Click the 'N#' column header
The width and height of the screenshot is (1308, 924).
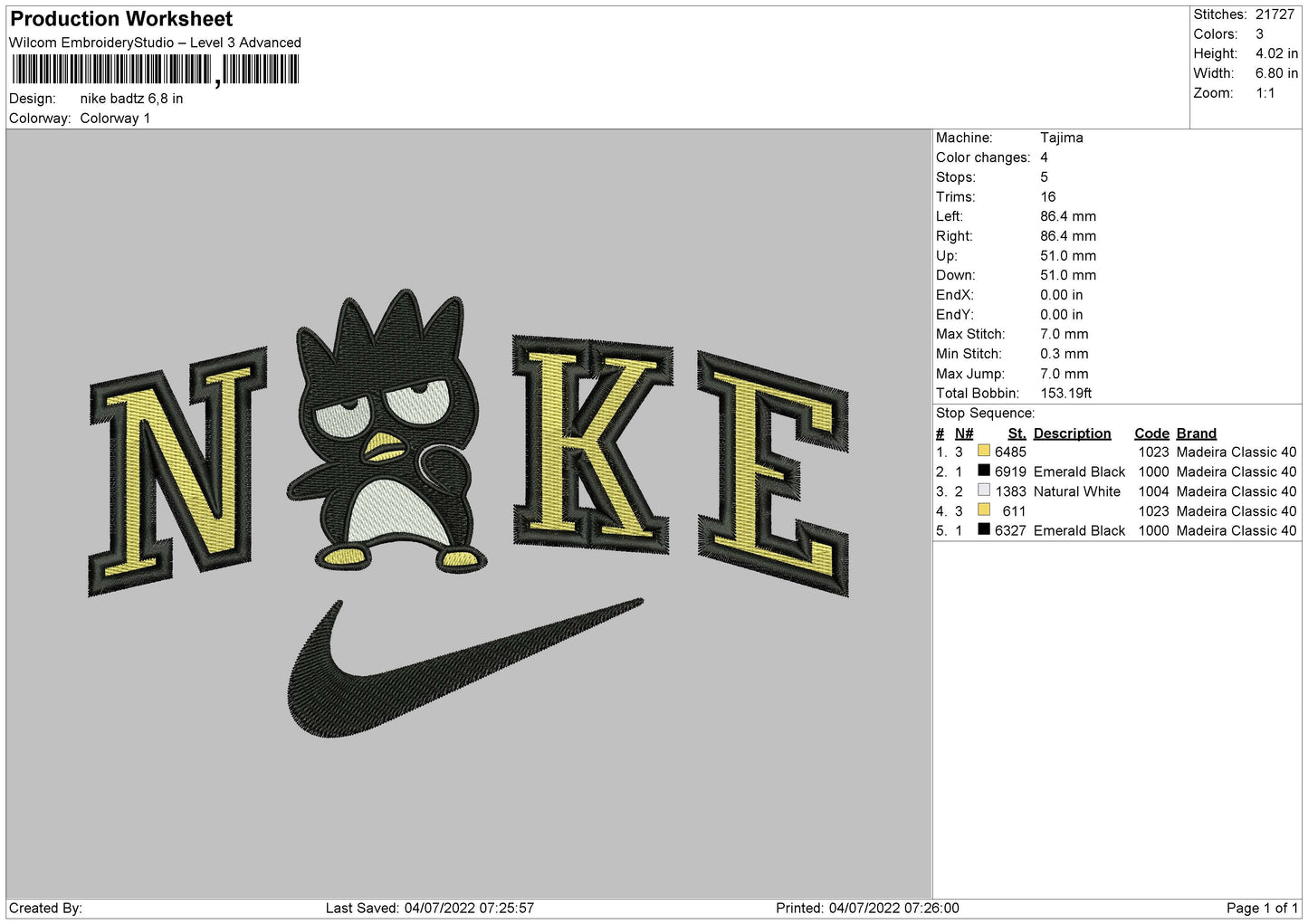(x=964, y=433)
